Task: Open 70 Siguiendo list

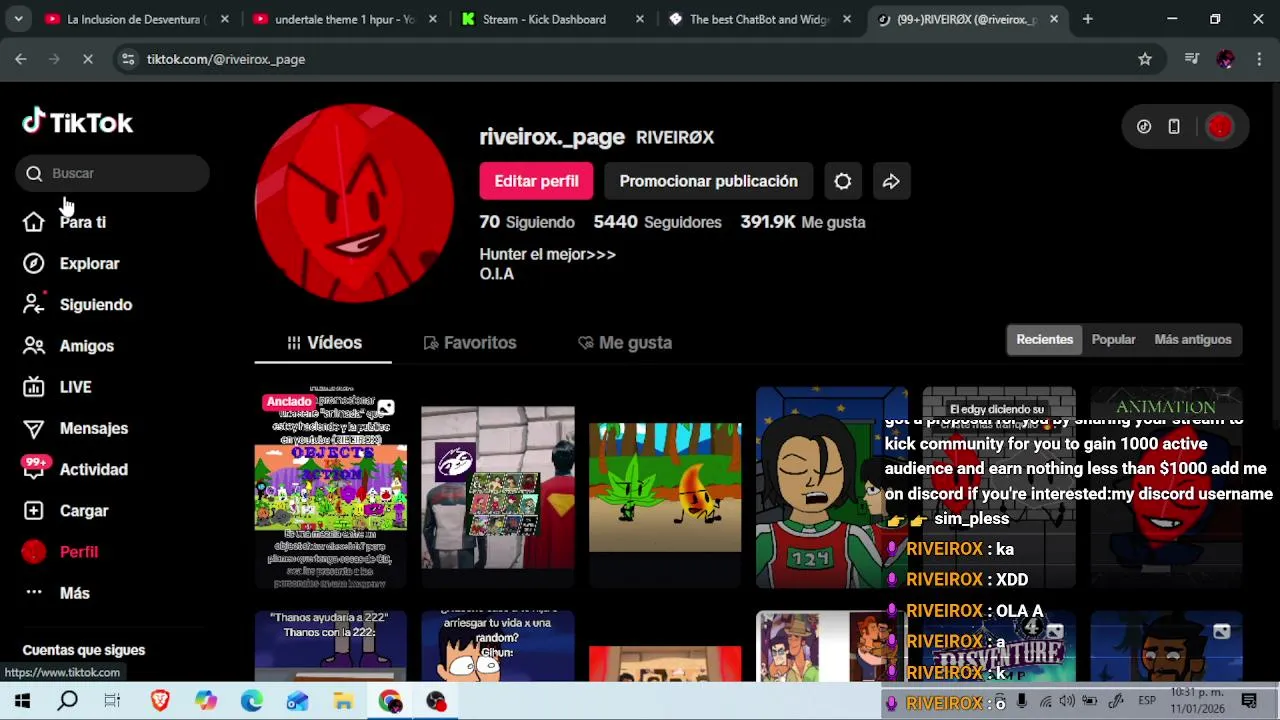Action: point(527,222)
